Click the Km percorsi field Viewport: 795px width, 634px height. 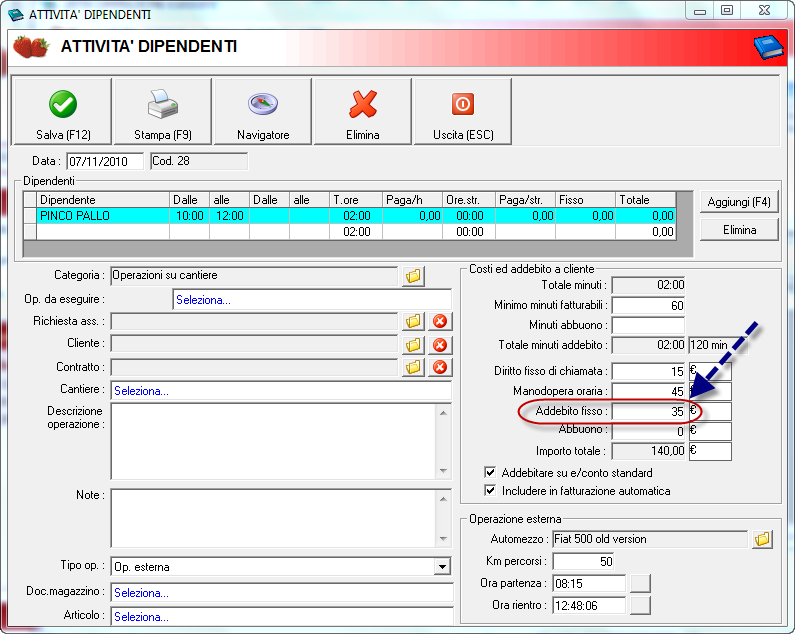[583, 561]
